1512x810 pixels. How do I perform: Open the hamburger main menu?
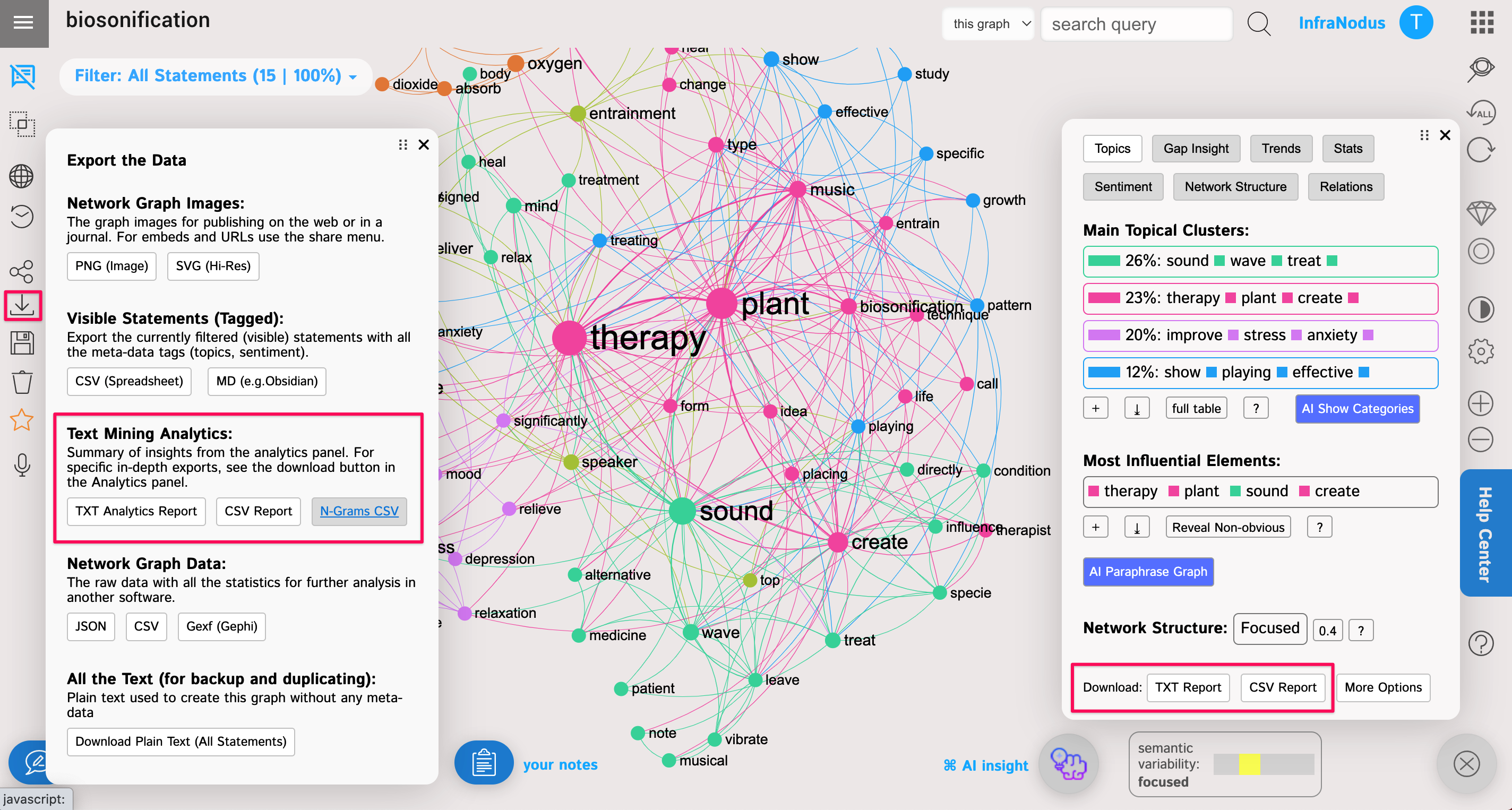(x=23, y=22)
